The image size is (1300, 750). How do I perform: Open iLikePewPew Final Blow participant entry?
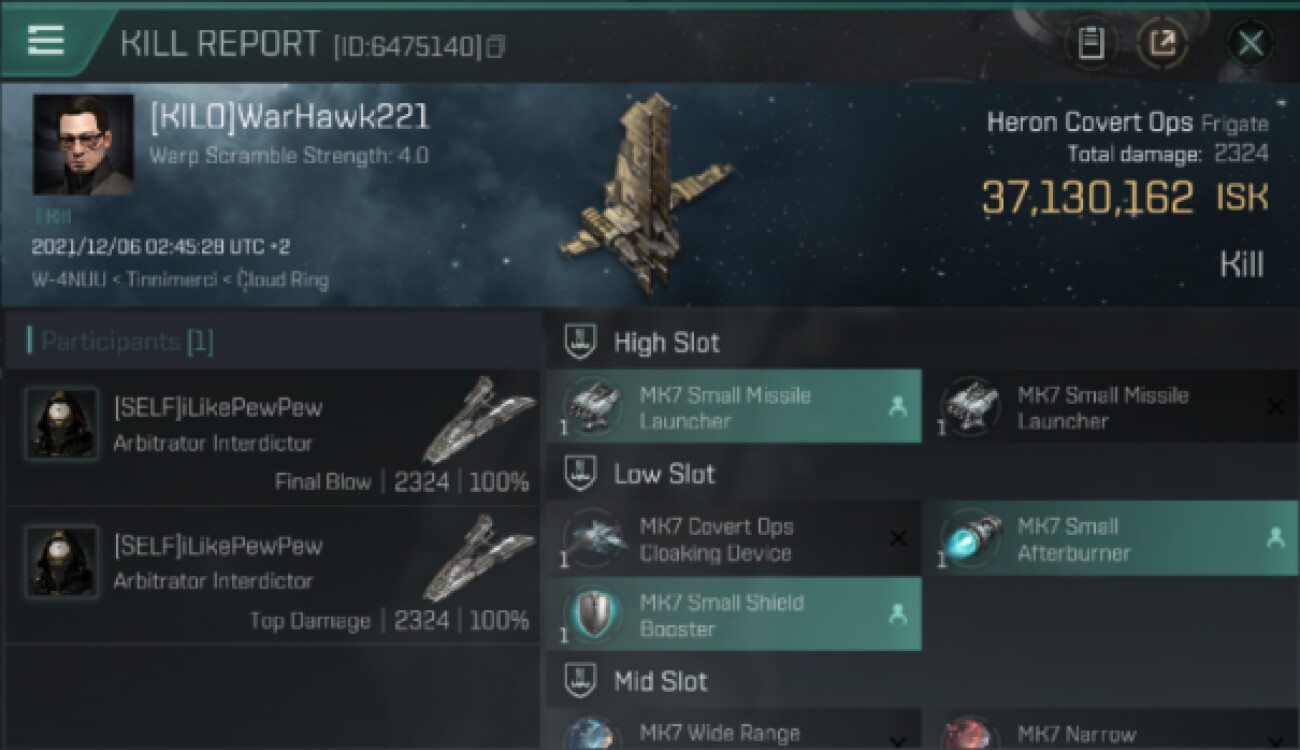click(x=272, y=437)
